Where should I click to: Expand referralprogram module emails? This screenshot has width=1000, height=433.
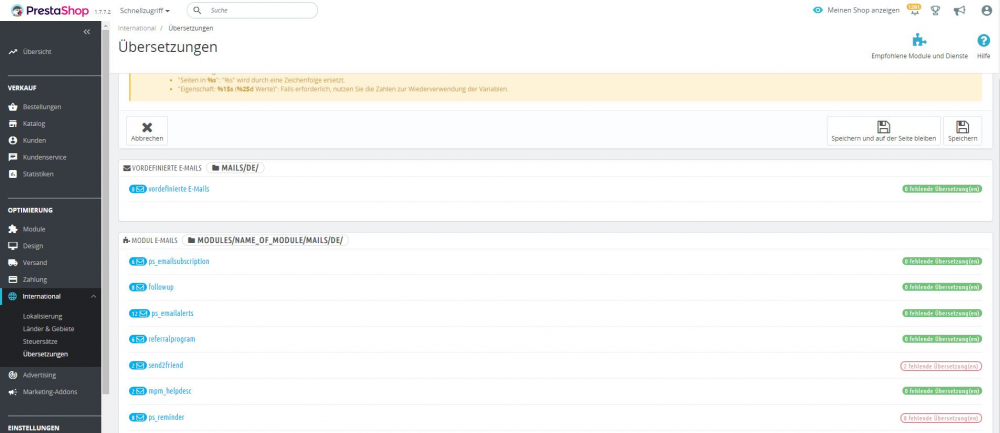tap(172, 339)
